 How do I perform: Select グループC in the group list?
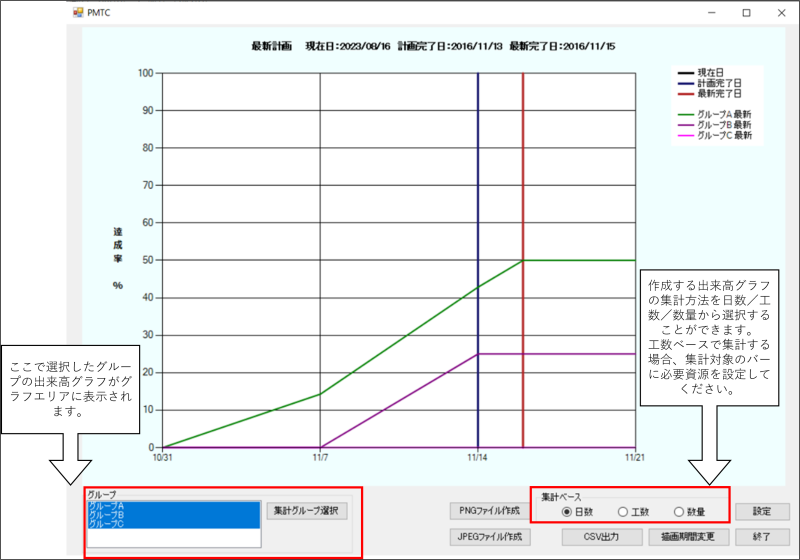click(174, 523)
